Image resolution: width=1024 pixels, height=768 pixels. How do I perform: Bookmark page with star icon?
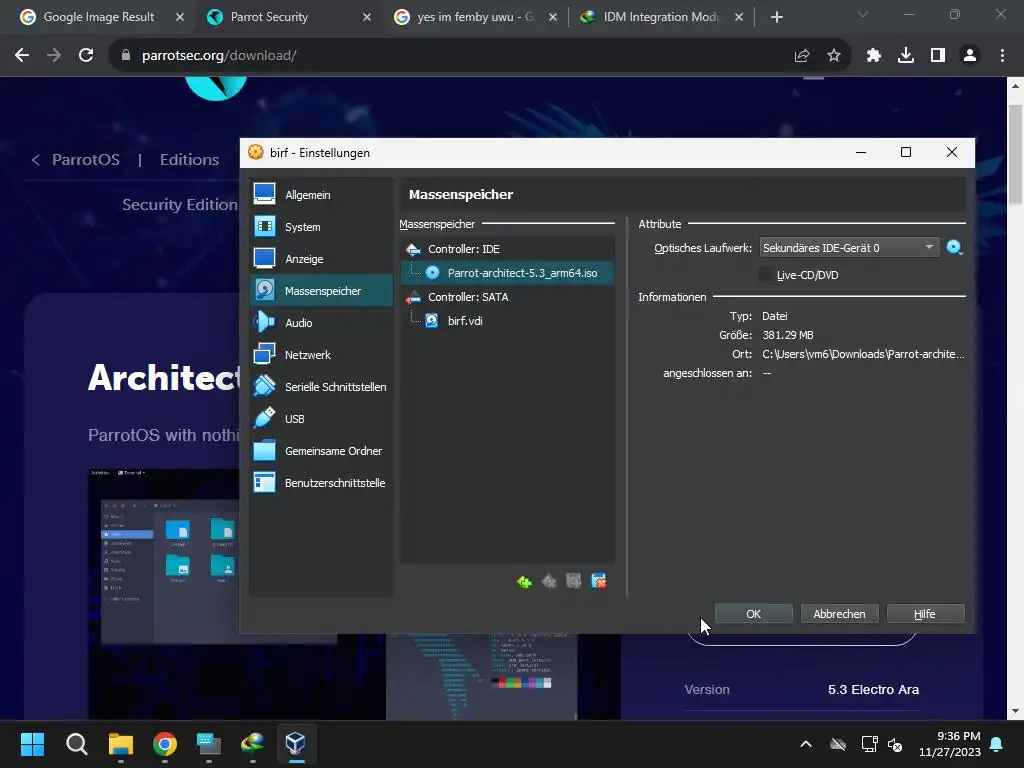(x=834, y=56)
